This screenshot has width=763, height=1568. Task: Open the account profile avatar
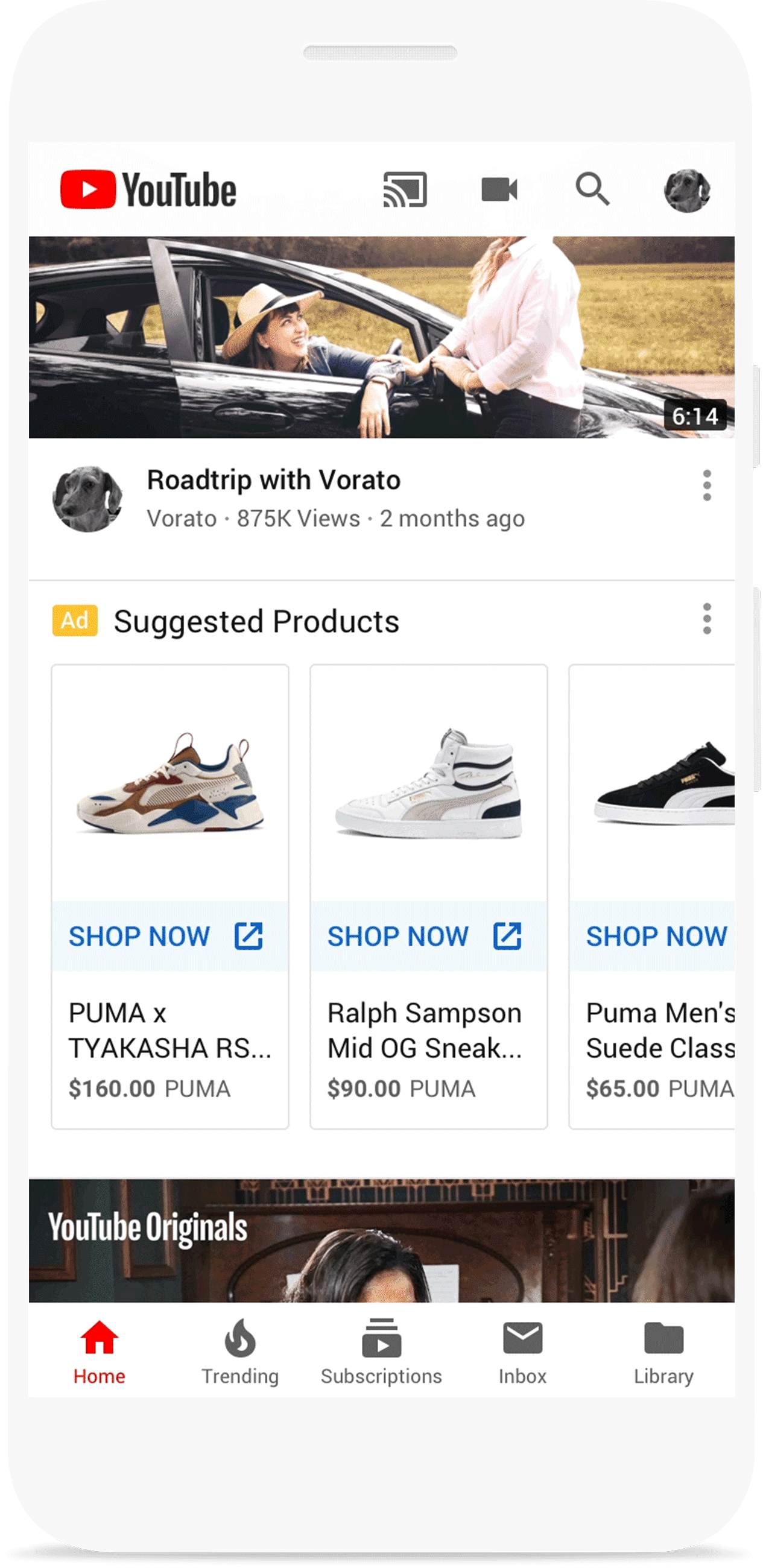(x=686, y=191)
